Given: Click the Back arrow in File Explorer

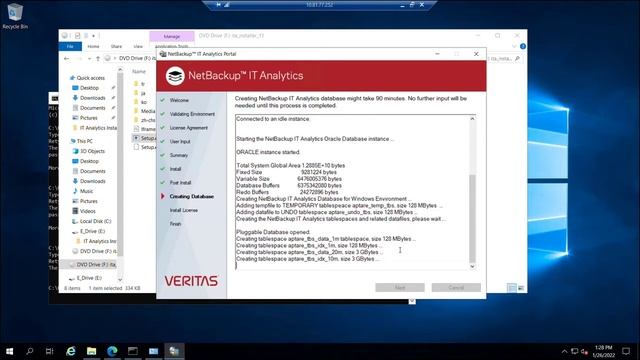Looking at the screenshot, I should 67,59.
